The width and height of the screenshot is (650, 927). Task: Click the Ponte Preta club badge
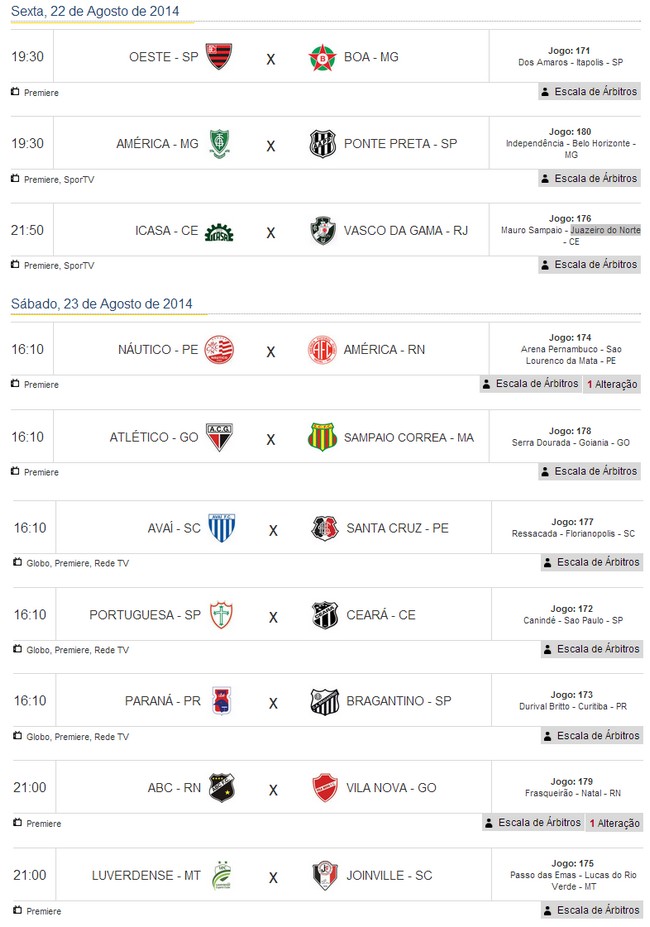[322, 144]
